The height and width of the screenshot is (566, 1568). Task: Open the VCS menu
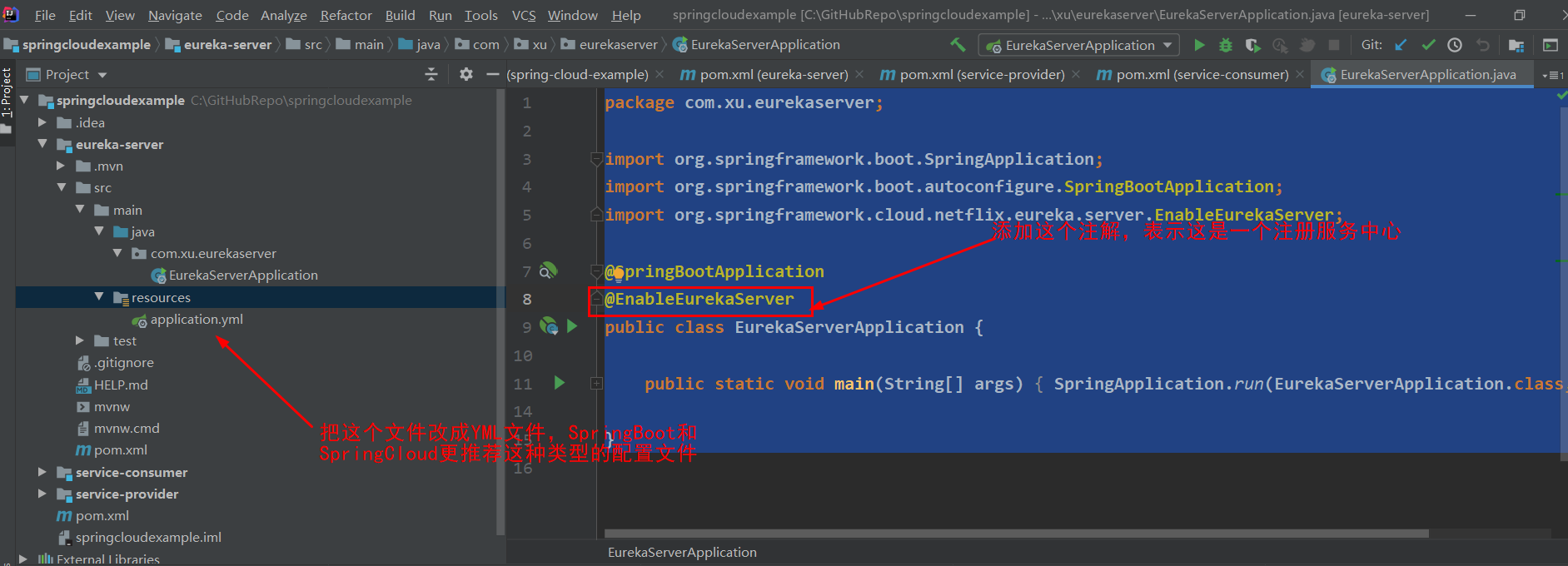(x=524, y=15)
